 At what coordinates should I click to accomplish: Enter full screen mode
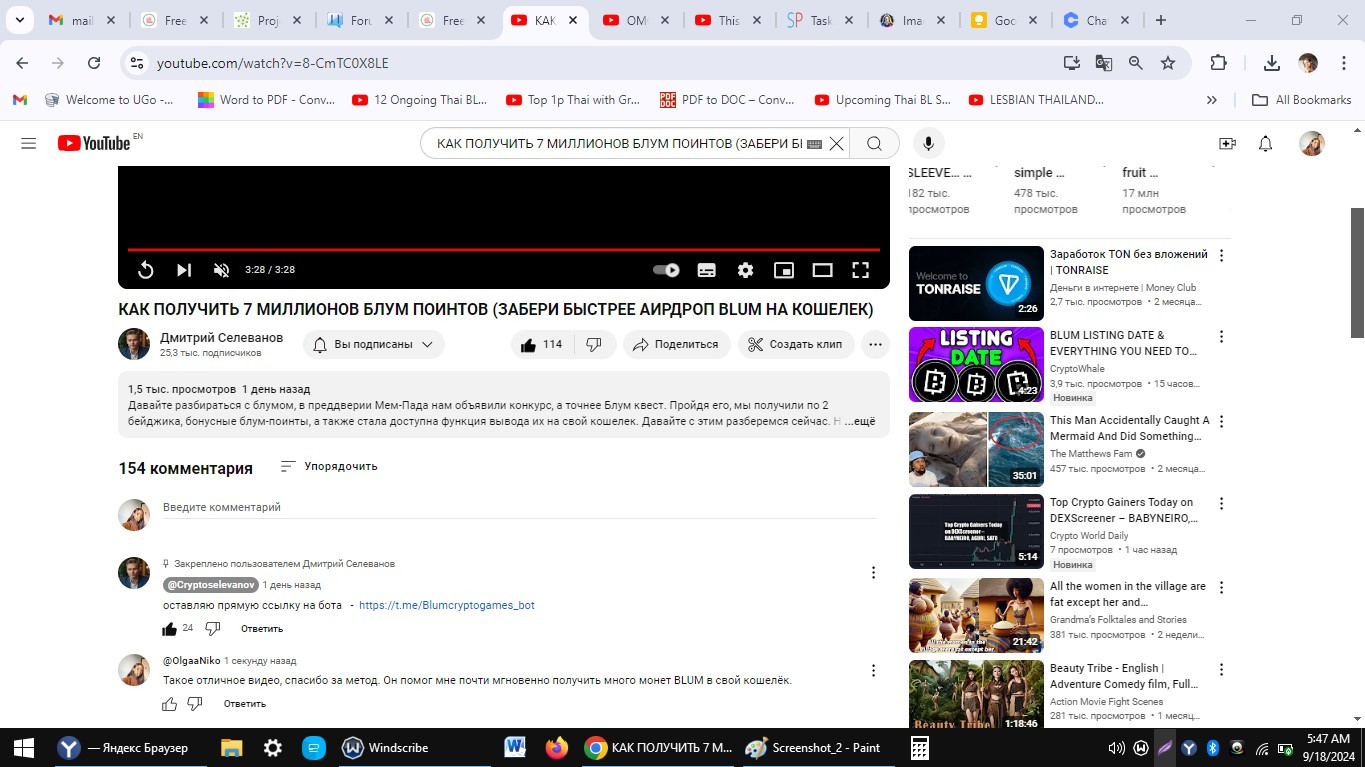pos(860,270)
